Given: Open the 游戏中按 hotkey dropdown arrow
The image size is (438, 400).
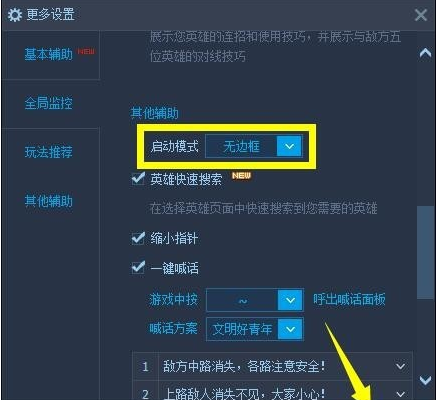Looking at the screenshot, I should pos(290,300).
